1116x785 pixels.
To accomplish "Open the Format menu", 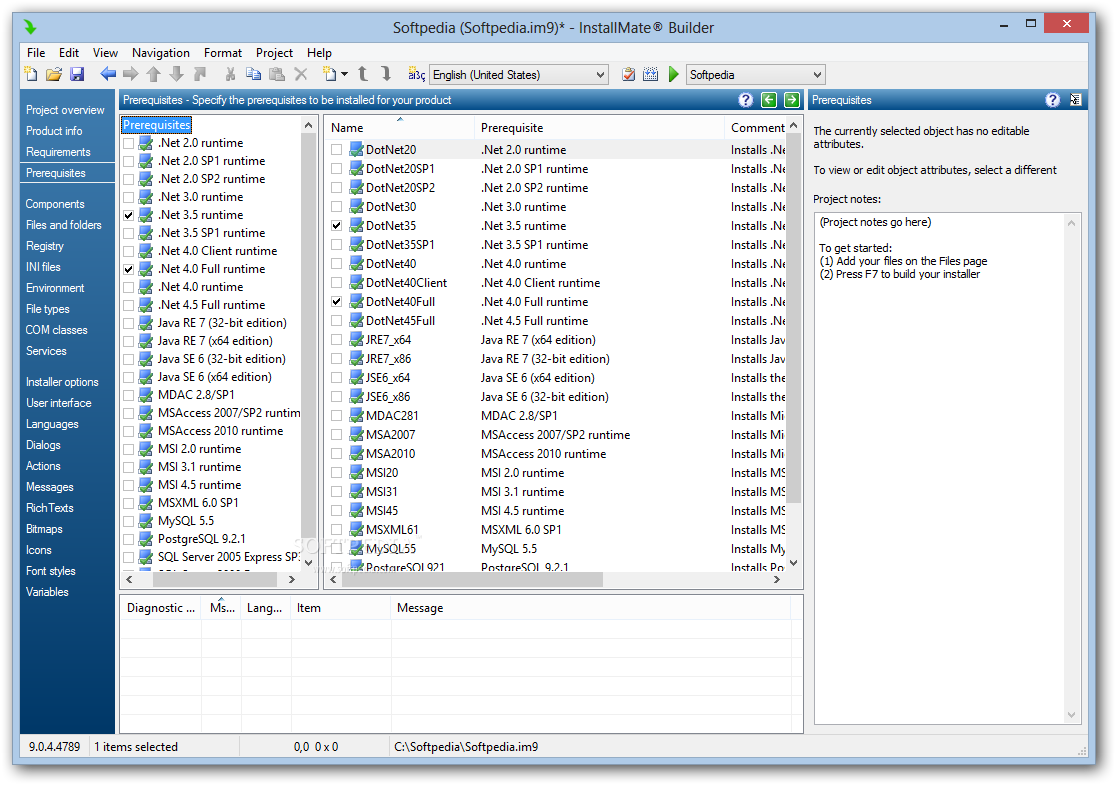I will point(223,53).
